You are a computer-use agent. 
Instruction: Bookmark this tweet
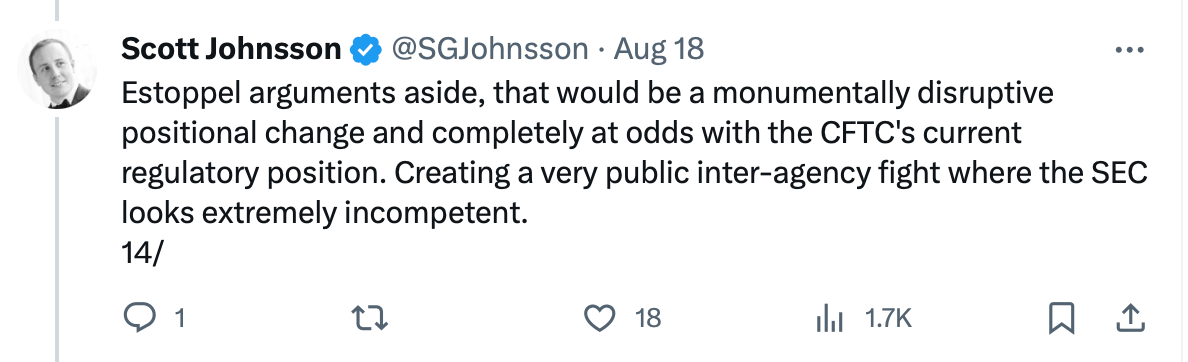click(x=1061, y=319)
